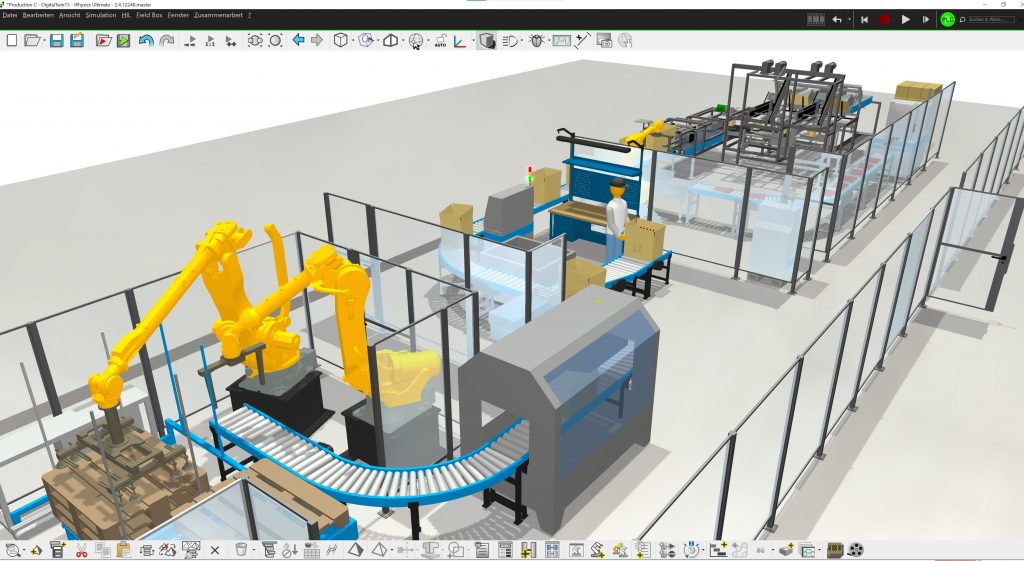This screenshot has height=561, width=1024.
Task: Click the bug debug icon in the toolbar
Action: [537, 41]
